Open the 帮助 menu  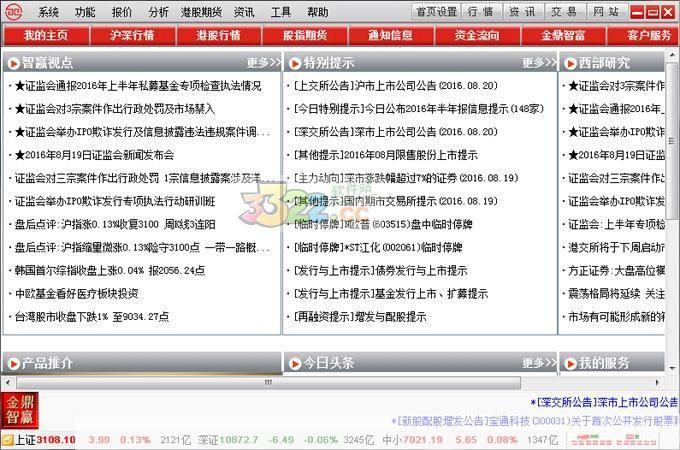317,12
